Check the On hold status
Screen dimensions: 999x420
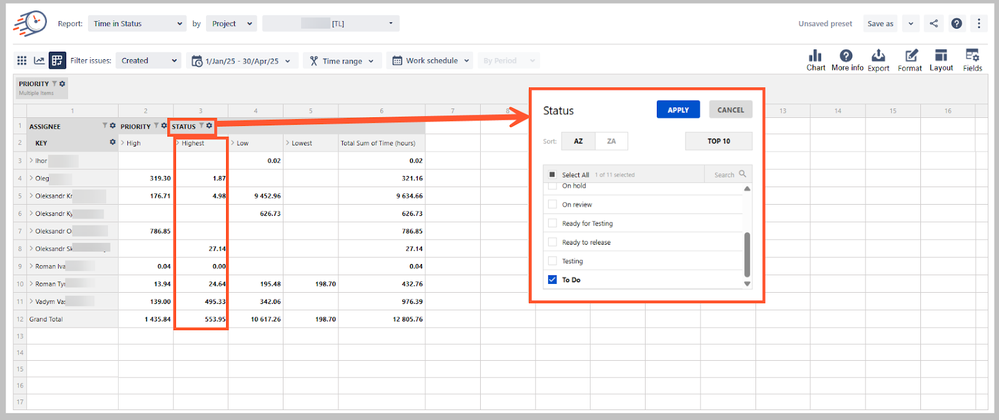(552, 186)
